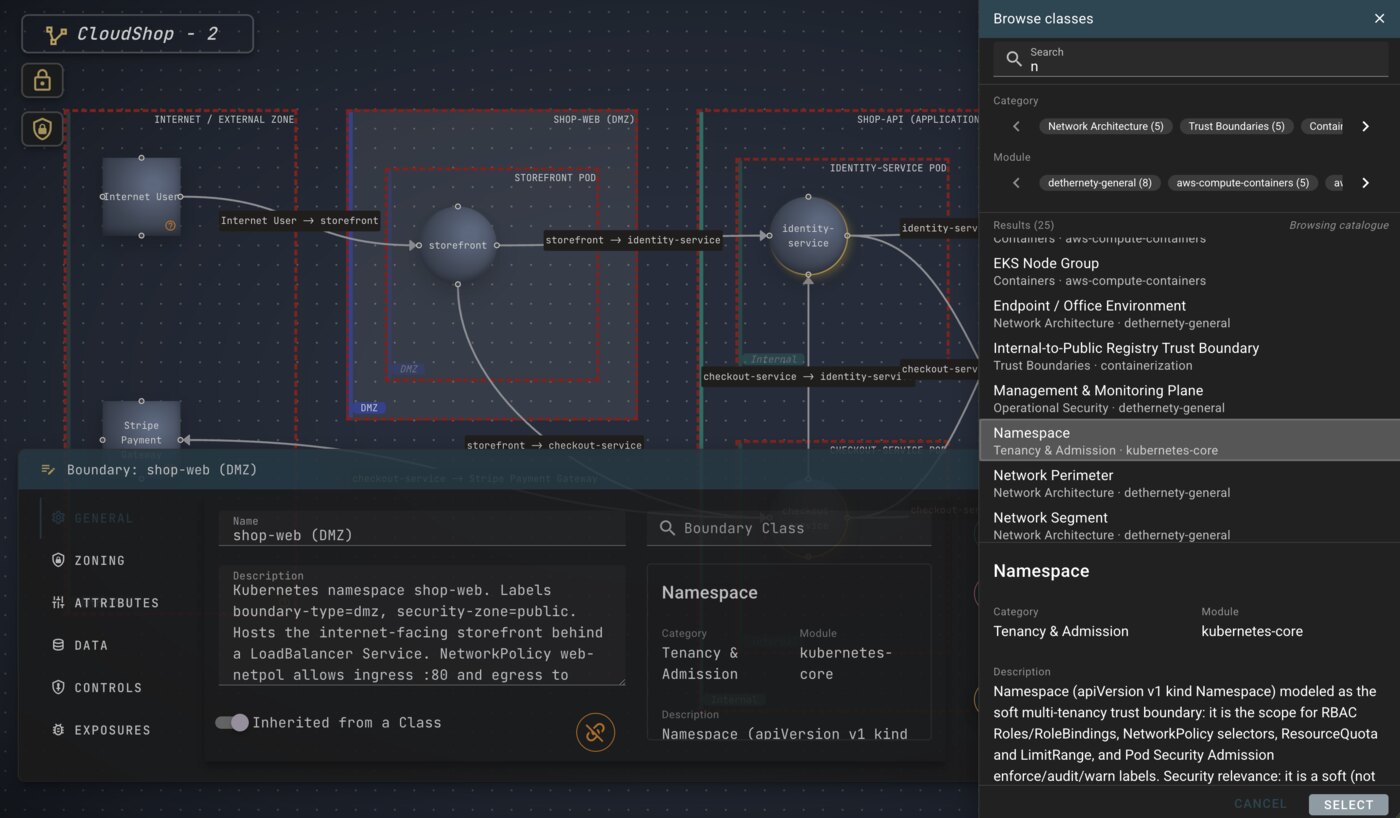
Task: Click the Internet User → storefront flow label
Action: pos(299,220)
